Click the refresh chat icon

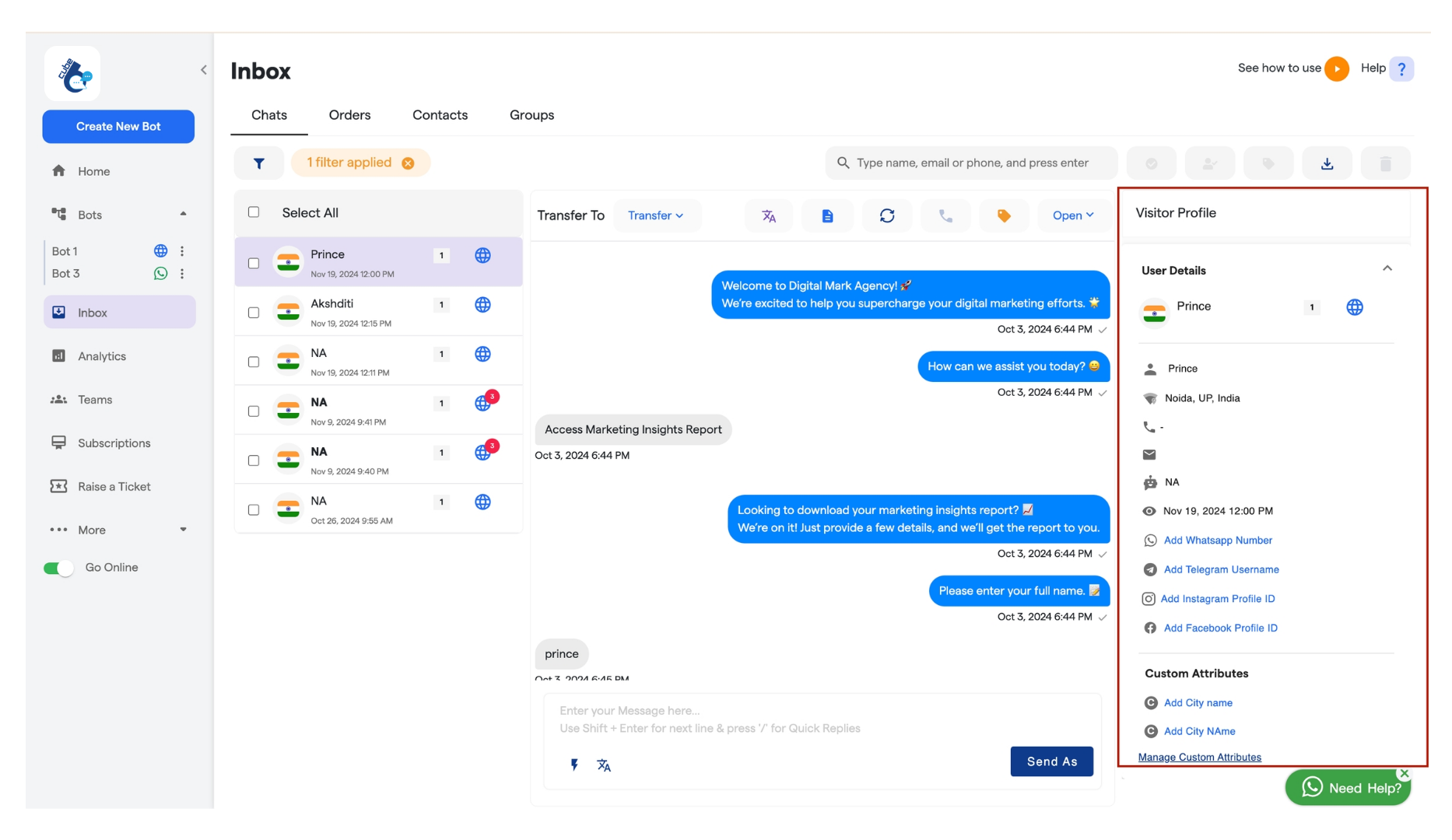pos(887,216)
